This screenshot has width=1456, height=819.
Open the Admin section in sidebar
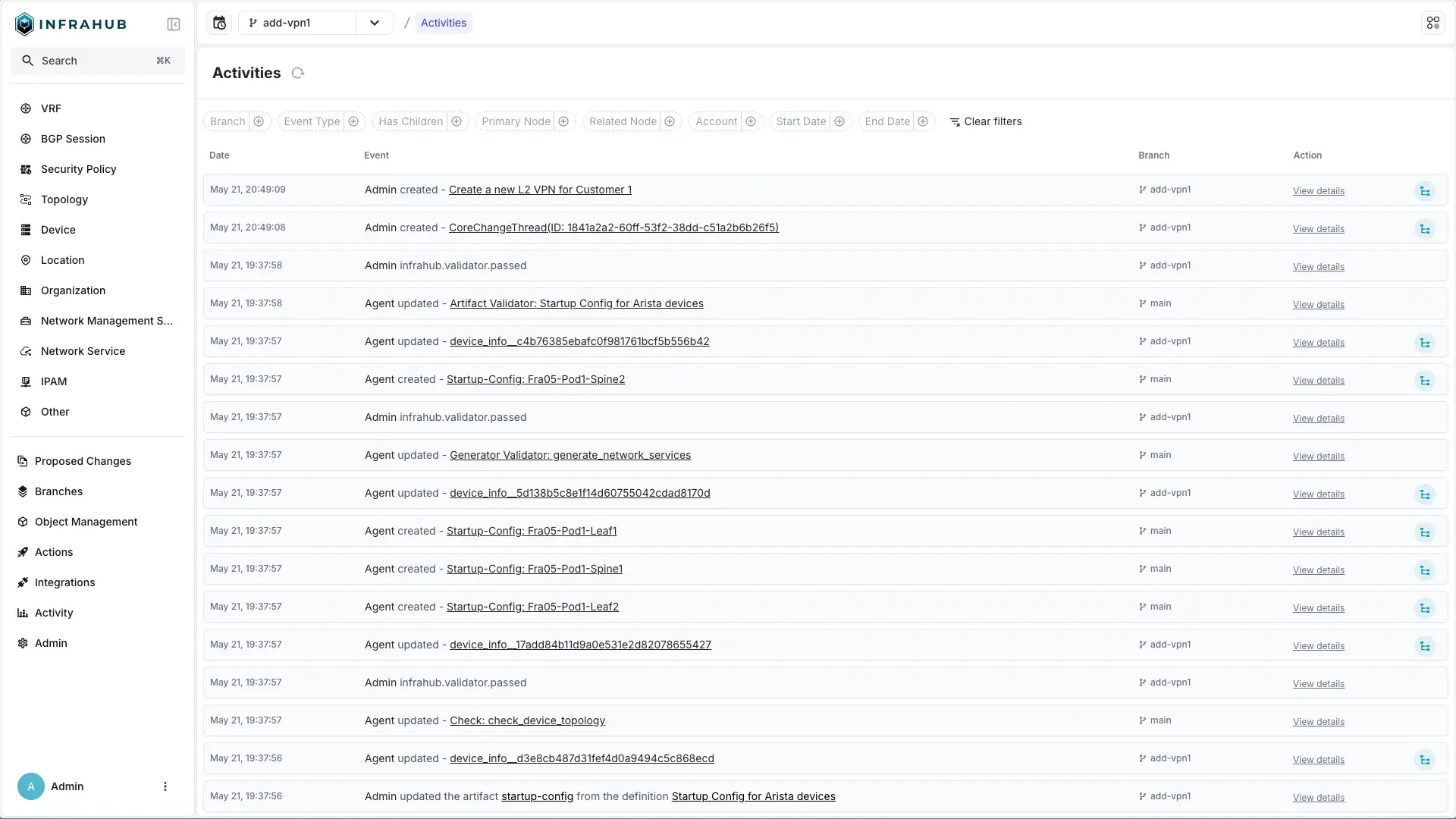98,643
